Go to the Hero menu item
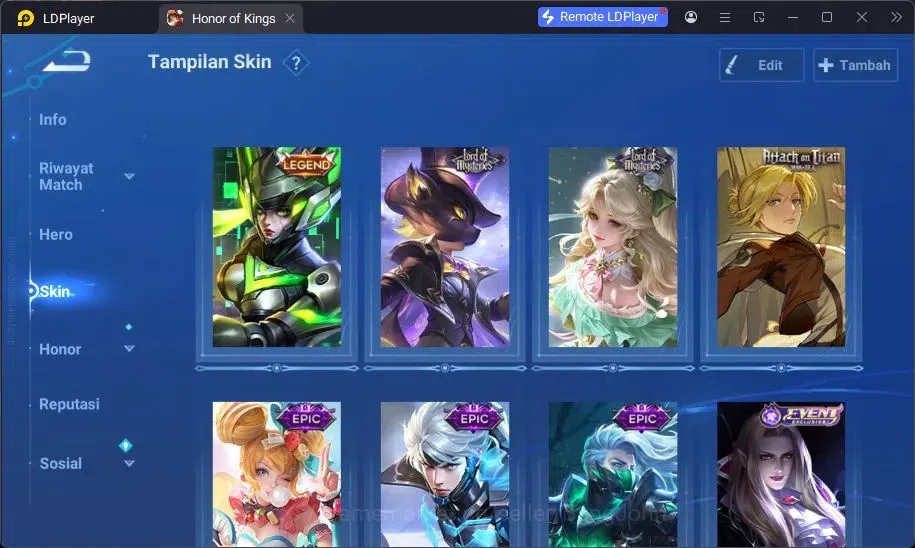 [56, 235]
